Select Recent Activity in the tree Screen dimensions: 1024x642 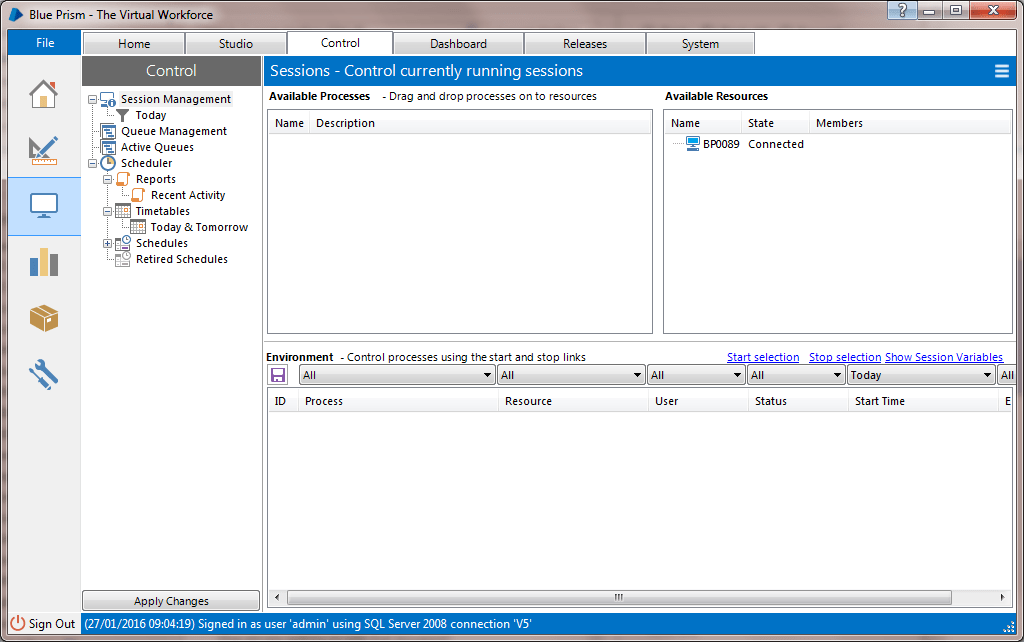point(188,195)
